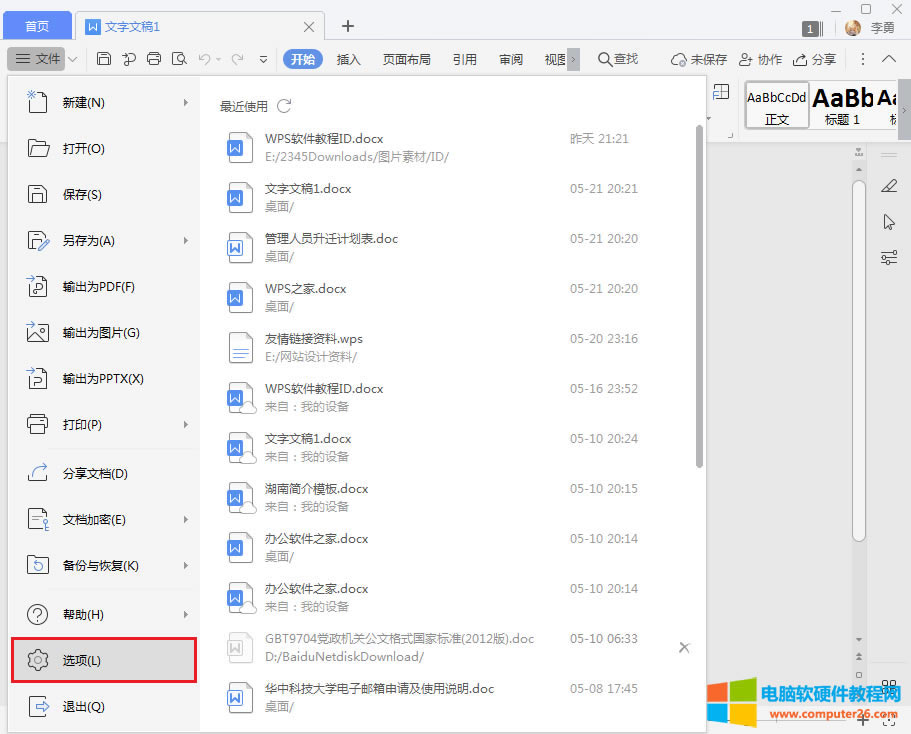Click the 协作 collaboration button
Screen dimensions: 911x734
[760, 59]
